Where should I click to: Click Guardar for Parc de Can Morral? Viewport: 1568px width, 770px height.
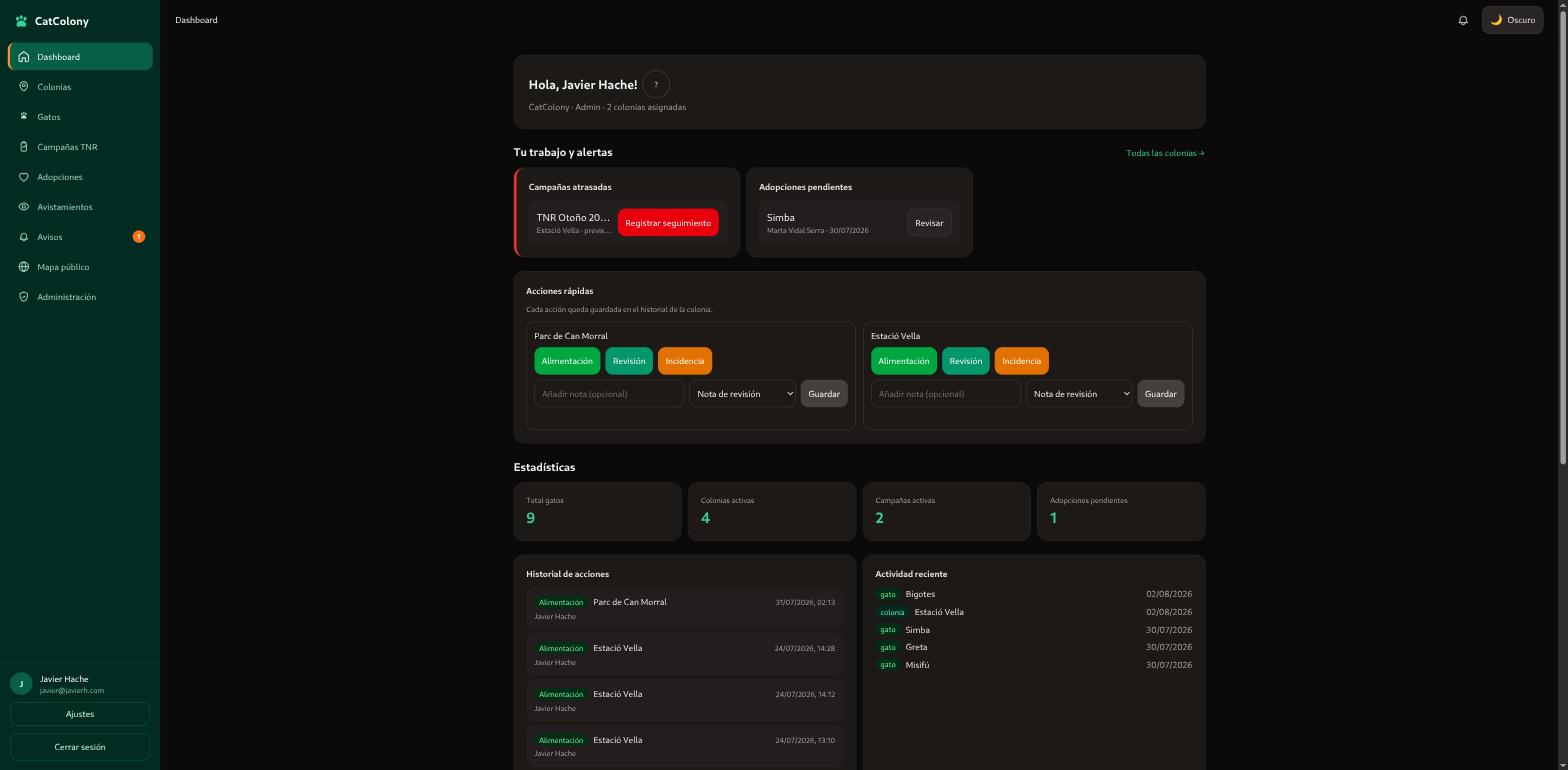point(824,394)
